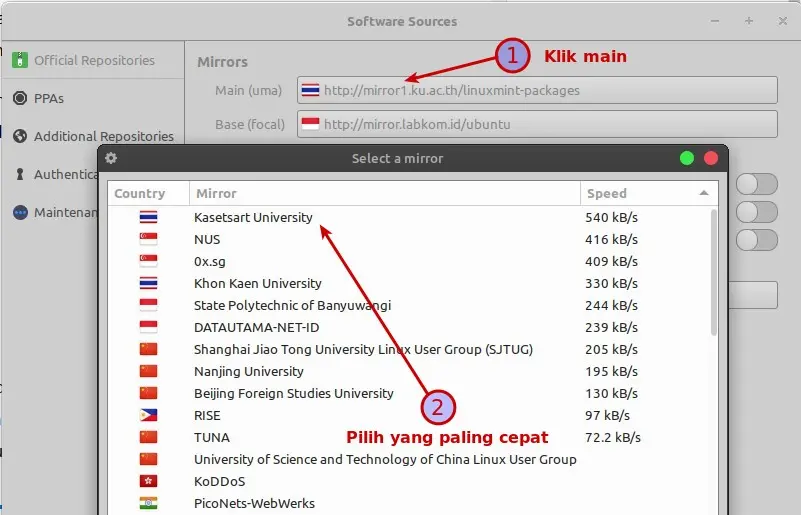
Task: Click Philippines flag beside RISE
Action: coord(149,415)
